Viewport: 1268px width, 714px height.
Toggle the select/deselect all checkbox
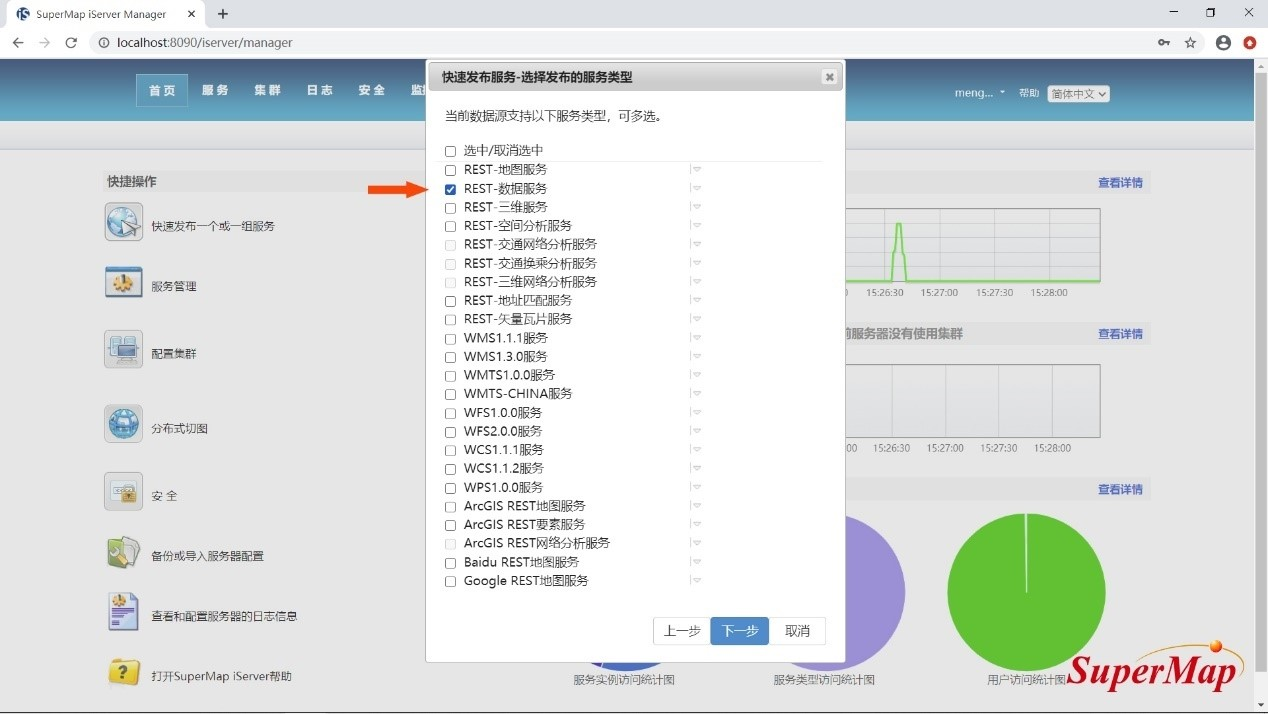[x=450, y=151]
